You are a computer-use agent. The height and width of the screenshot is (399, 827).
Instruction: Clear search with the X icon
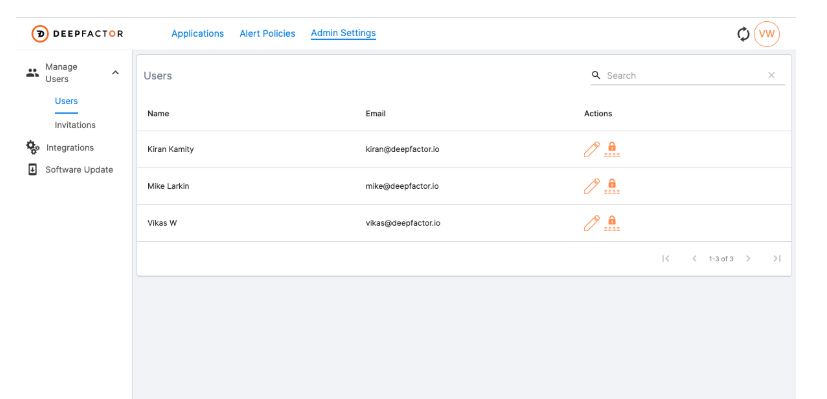click(772, 75)
